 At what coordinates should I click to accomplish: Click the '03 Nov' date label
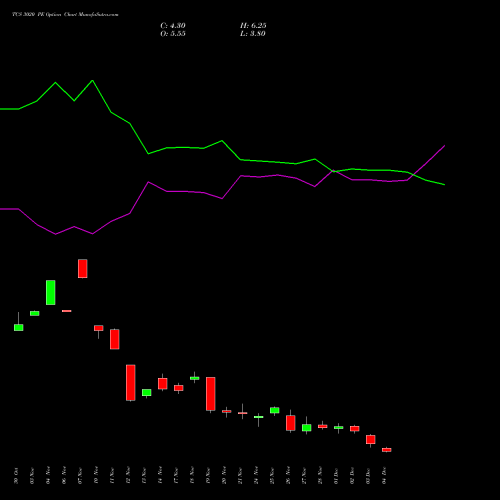click(x=32, y=476)
